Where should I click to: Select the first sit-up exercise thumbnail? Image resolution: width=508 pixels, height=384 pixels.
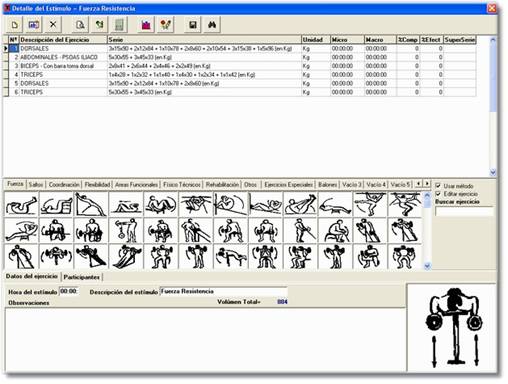tap(21, 204)
